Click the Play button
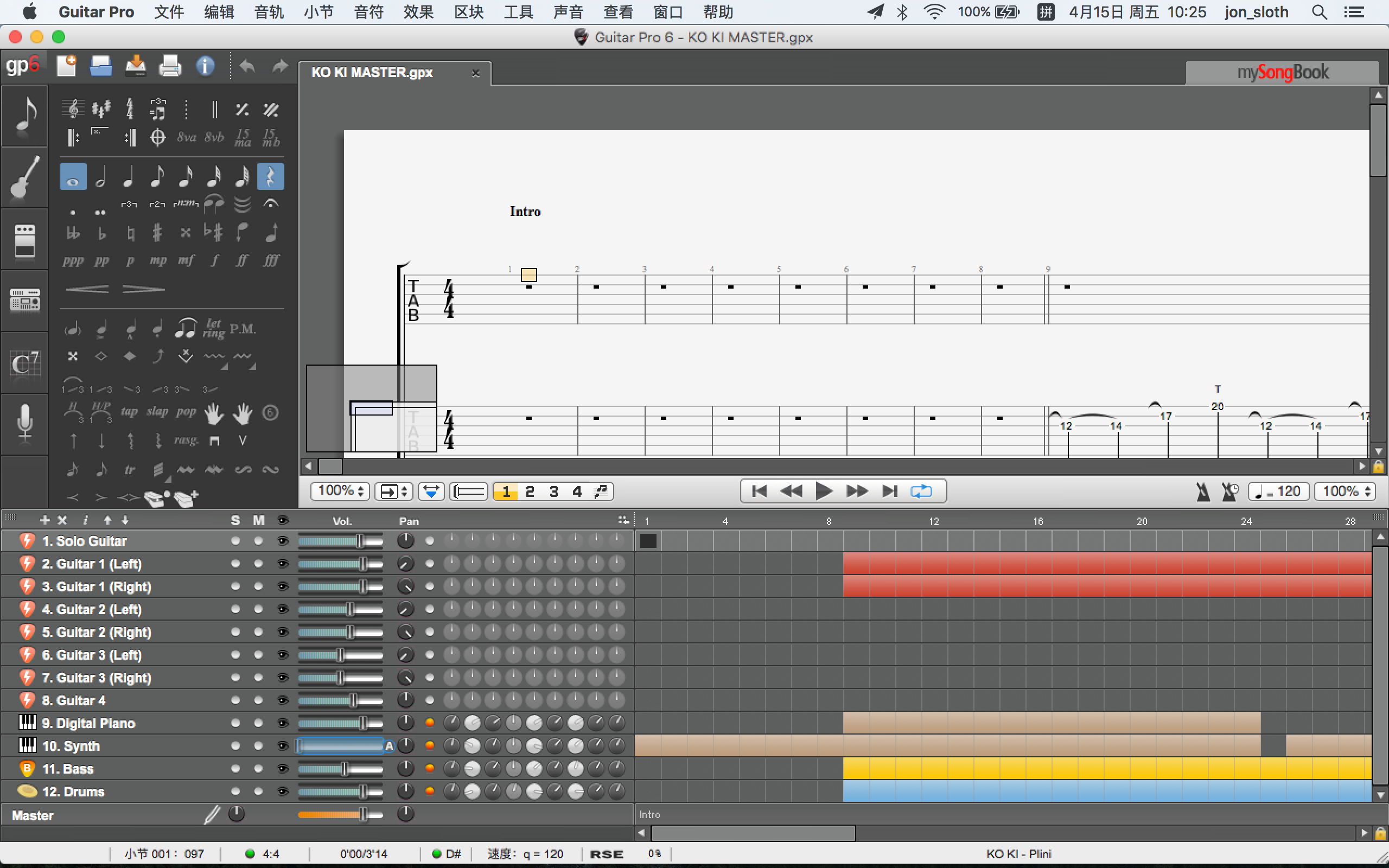The height and width of the screenshot is (868, 1389). coord(824,492)
